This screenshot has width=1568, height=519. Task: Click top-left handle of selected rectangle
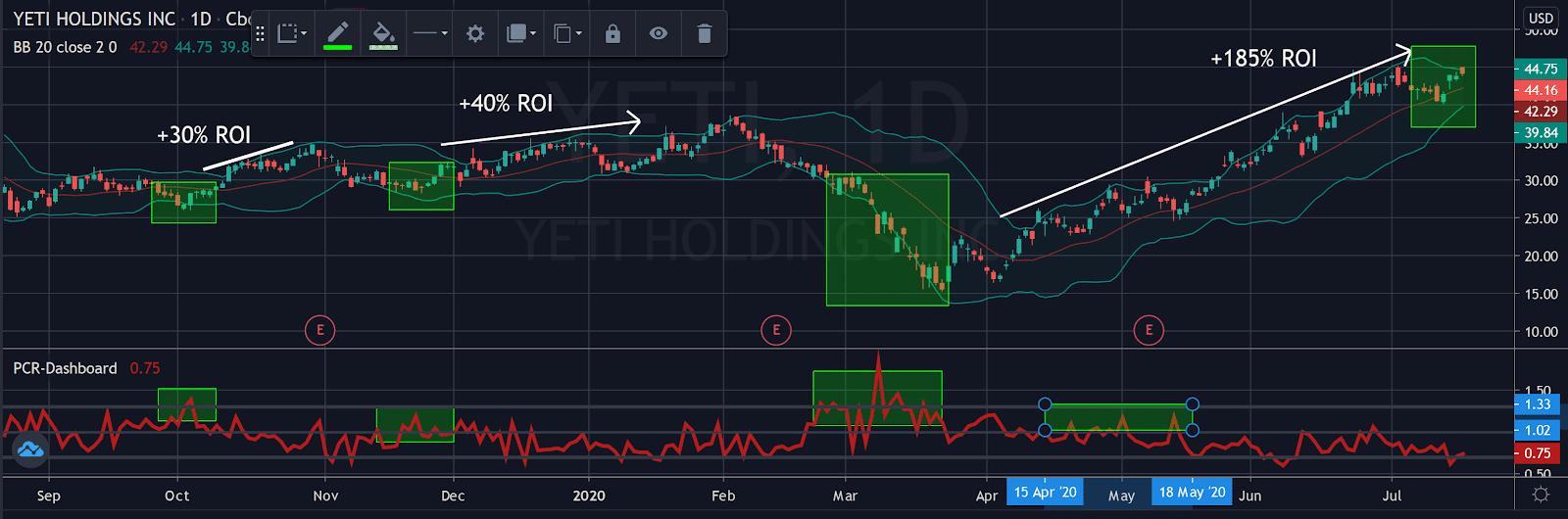point(1045,404)
